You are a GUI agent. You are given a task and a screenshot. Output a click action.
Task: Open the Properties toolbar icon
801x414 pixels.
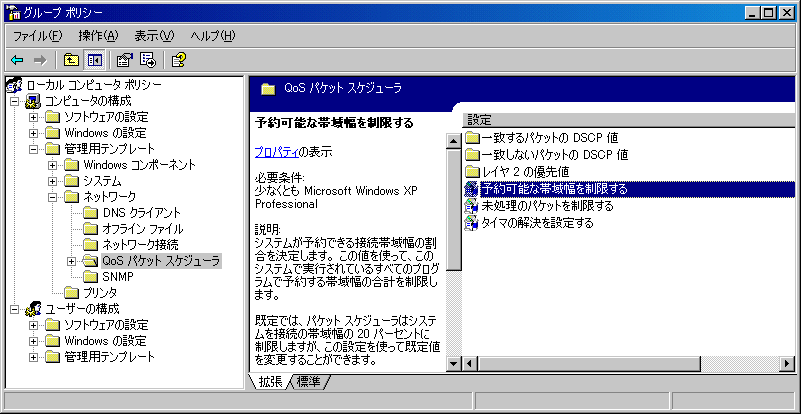[124, 61]
